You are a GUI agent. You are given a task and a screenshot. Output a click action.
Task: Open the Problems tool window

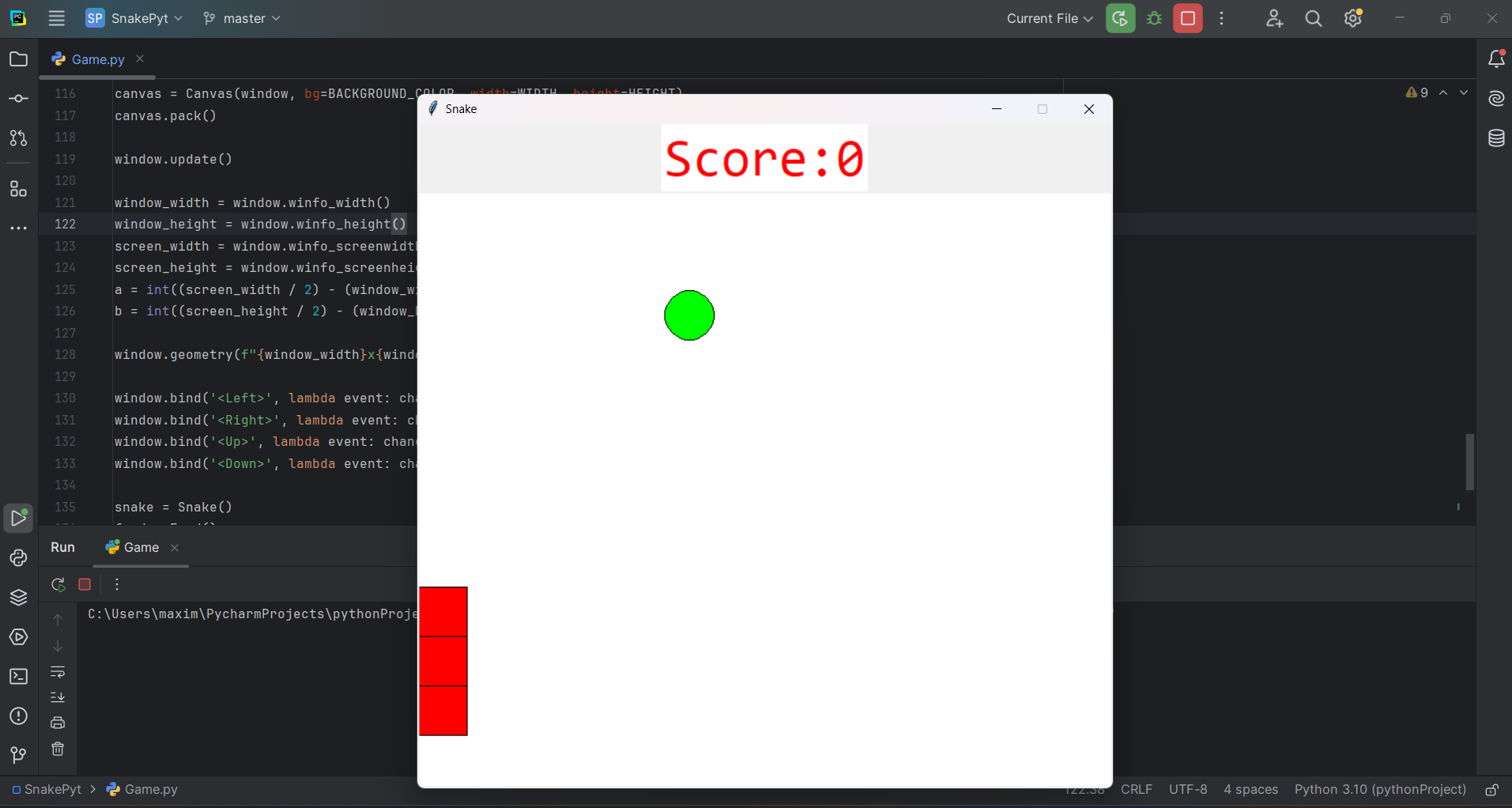pos(18,716)
